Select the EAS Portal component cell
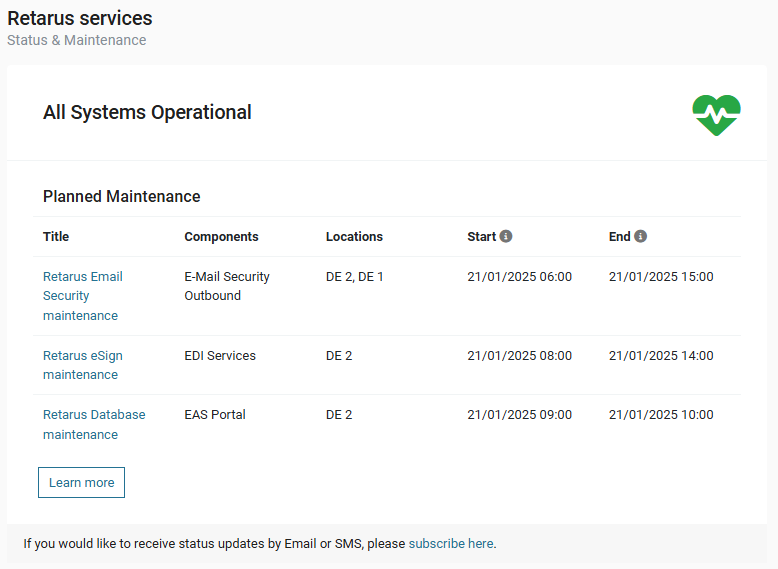 coord(214,415)
